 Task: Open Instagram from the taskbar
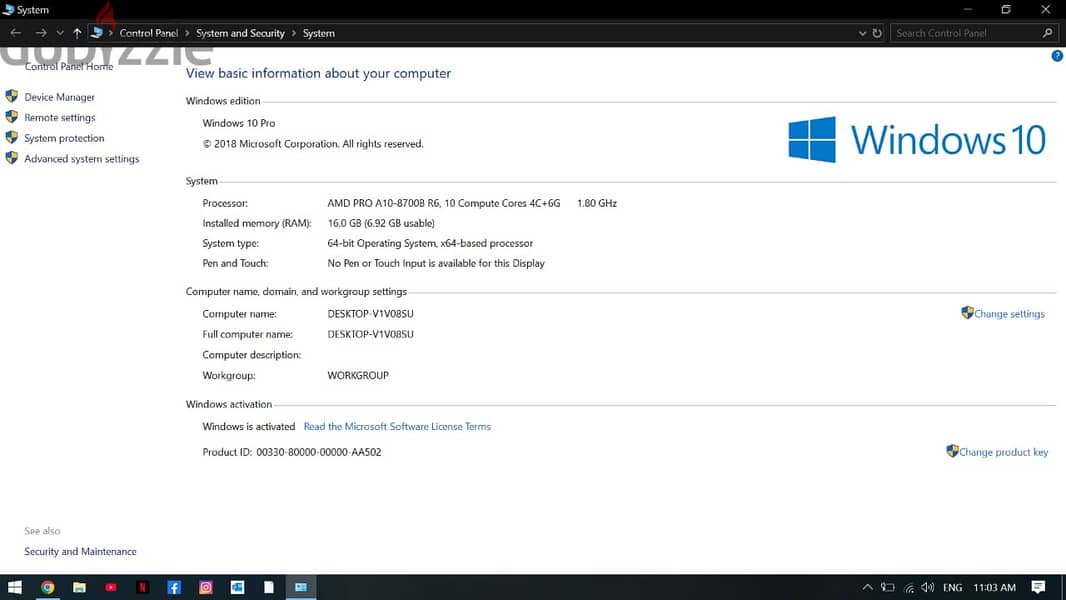pos(206,587)
